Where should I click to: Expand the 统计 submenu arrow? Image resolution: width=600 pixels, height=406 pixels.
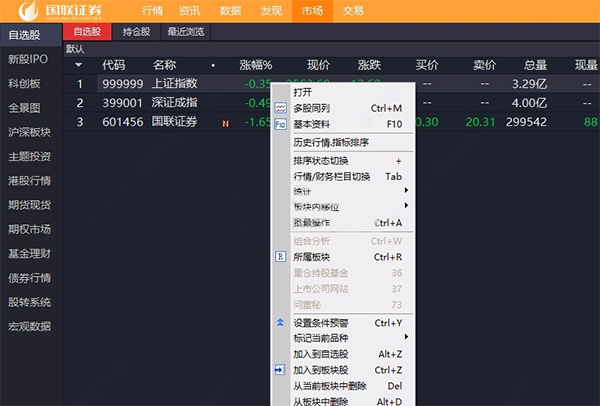point(406,190)
